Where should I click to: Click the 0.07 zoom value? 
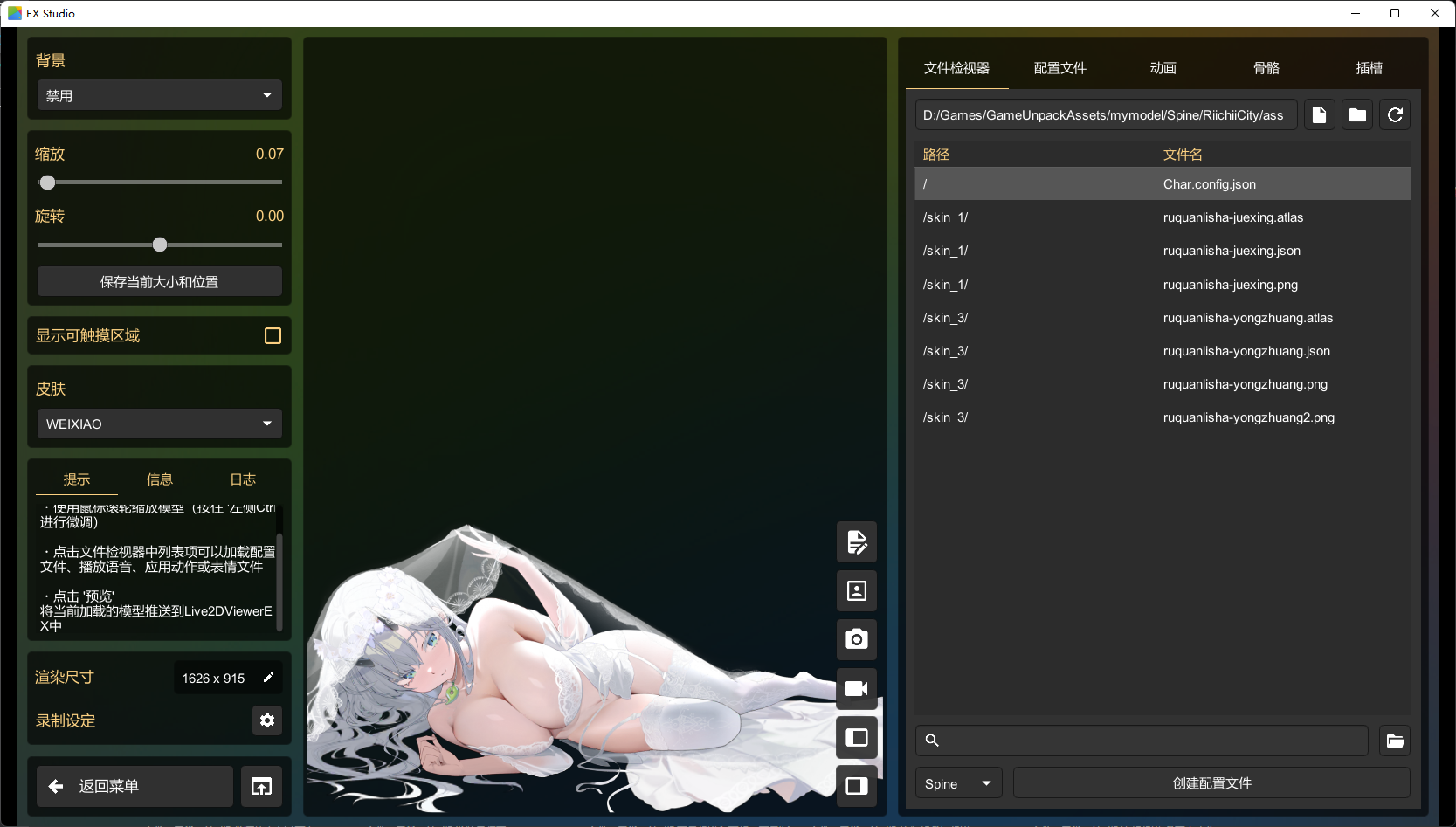point(270,154)
